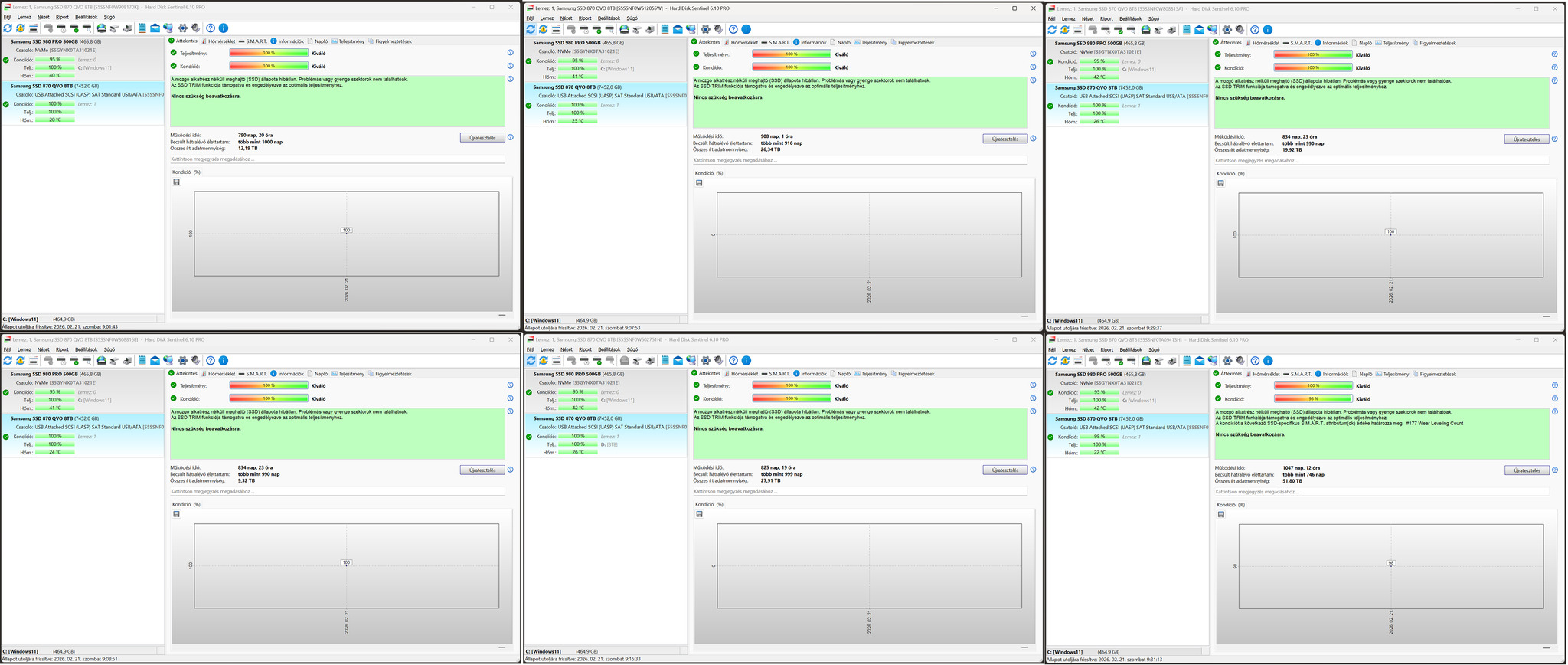Click help icon beside Teljesítmény bar, 790 nap window
This screenshot has width=1568, height=665.
pos(511,53)
